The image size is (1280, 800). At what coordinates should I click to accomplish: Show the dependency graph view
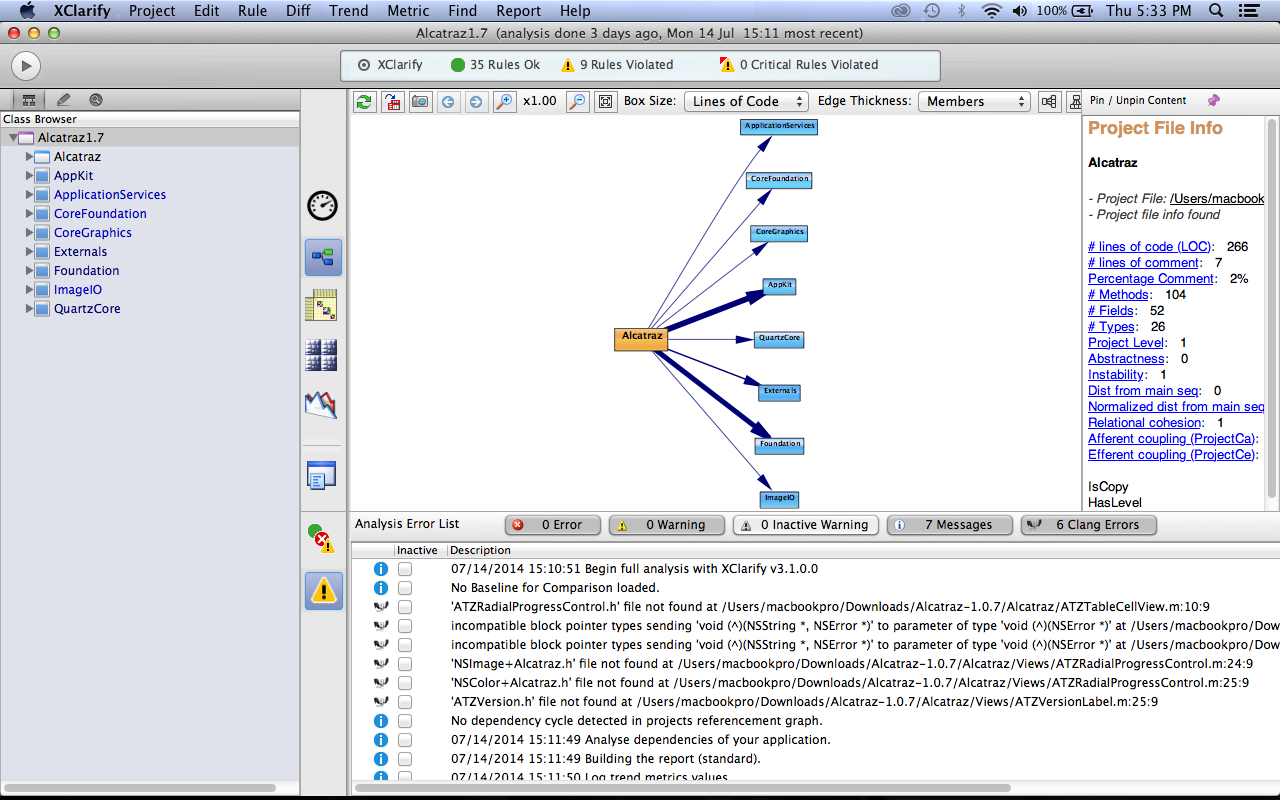click(323, 257)
